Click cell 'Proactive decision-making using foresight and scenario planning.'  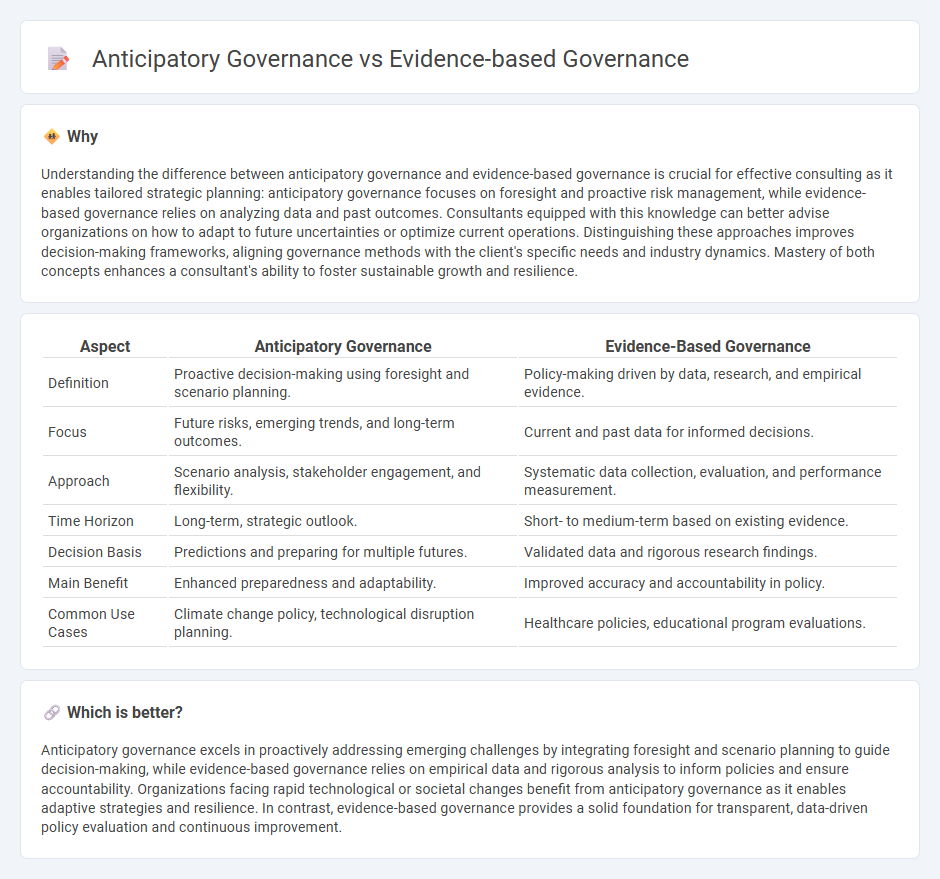343,383
